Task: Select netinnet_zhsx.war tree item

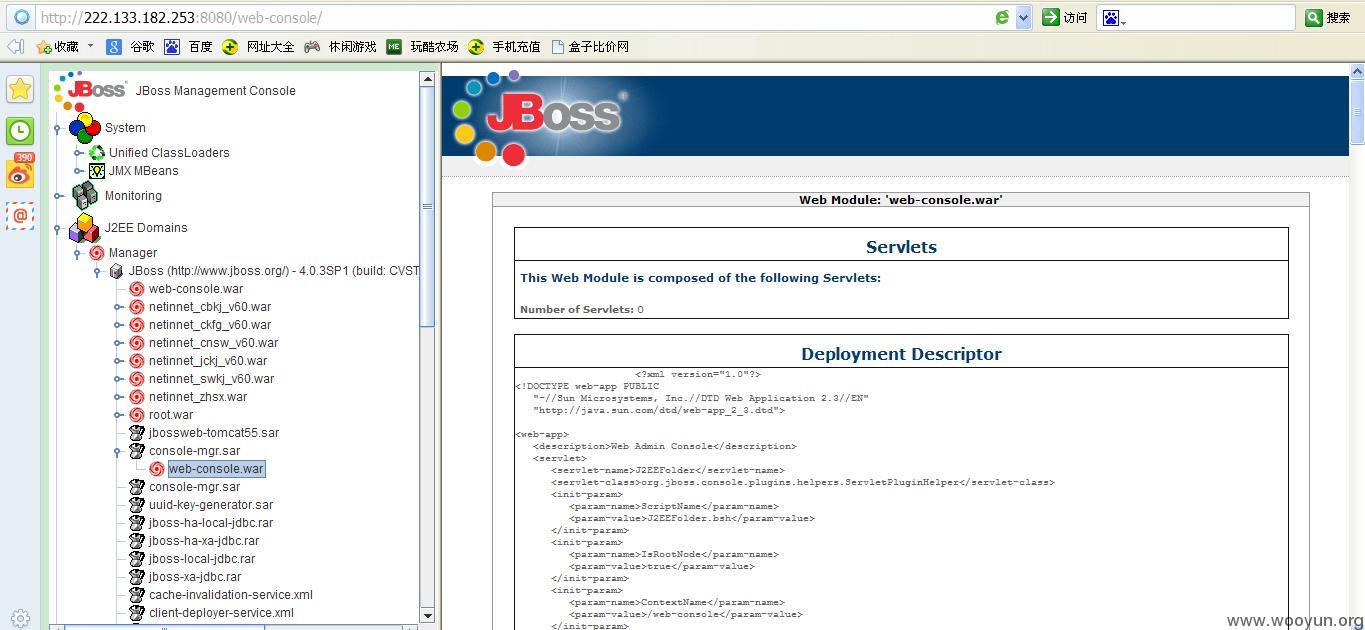Action: click(x=198, y=397)
